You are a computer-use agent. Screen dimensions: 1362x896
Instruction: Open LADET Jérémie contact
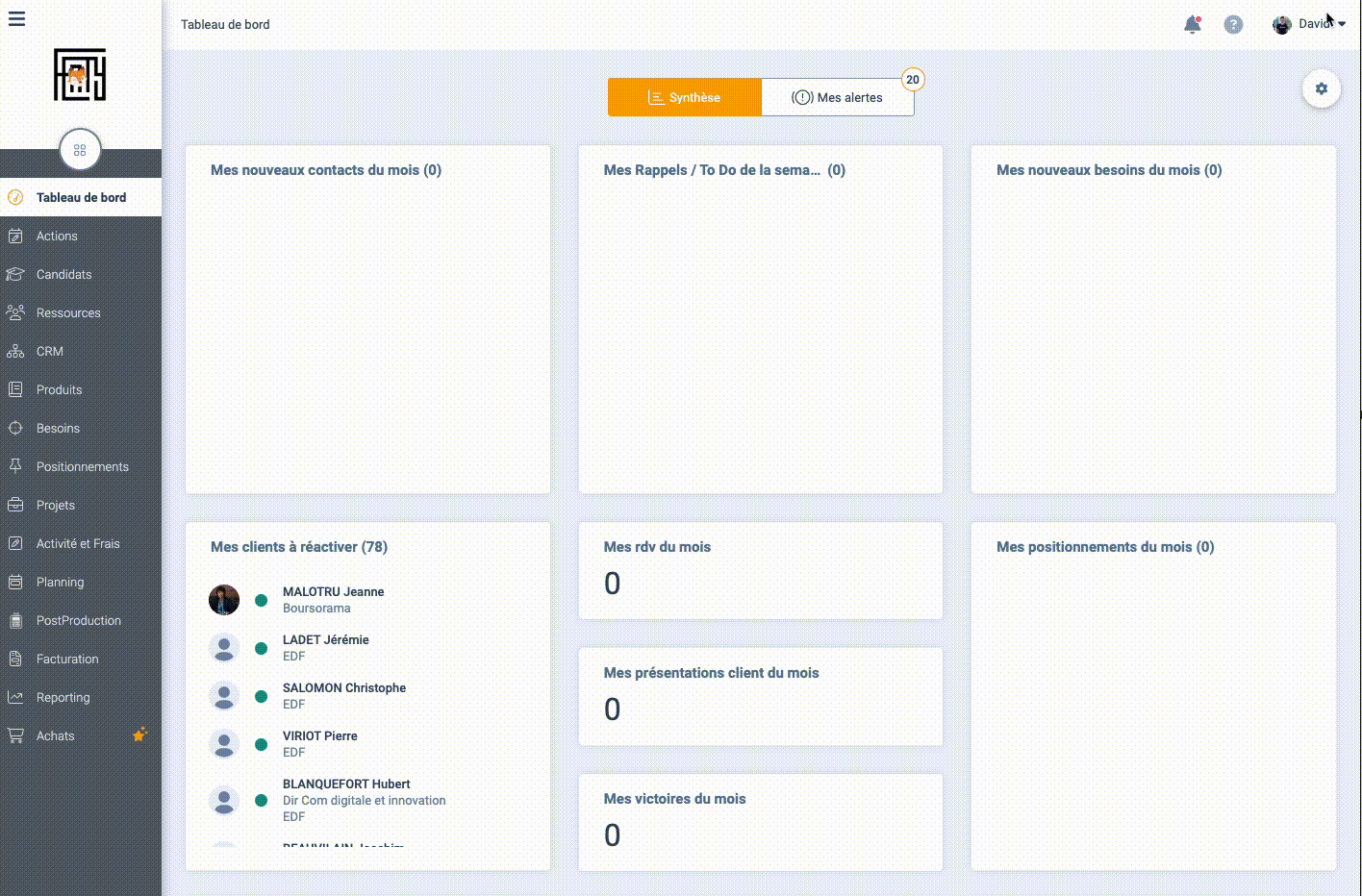click(325, 640)
